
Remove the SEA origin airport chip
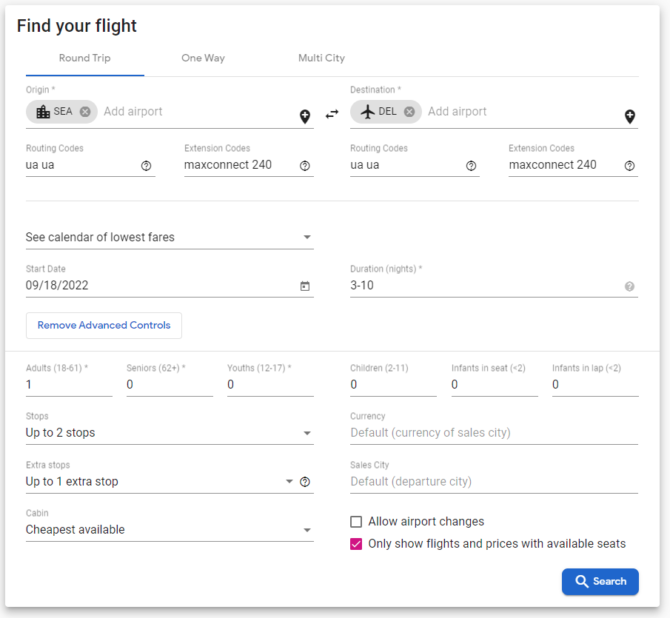[x=85, y=112]
